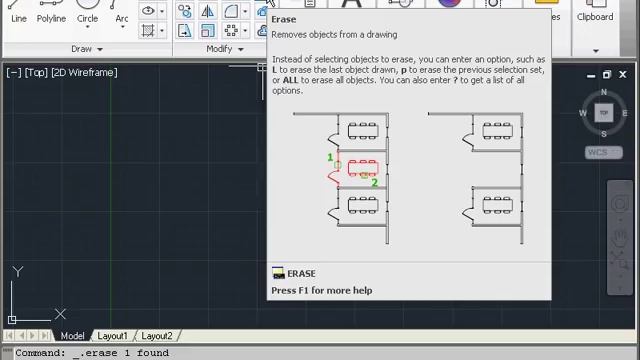The height and width of the screenshot is (360, 640).
Task: Open the [2D Wireframe] visual style menu
Action: tap(84, 73)
